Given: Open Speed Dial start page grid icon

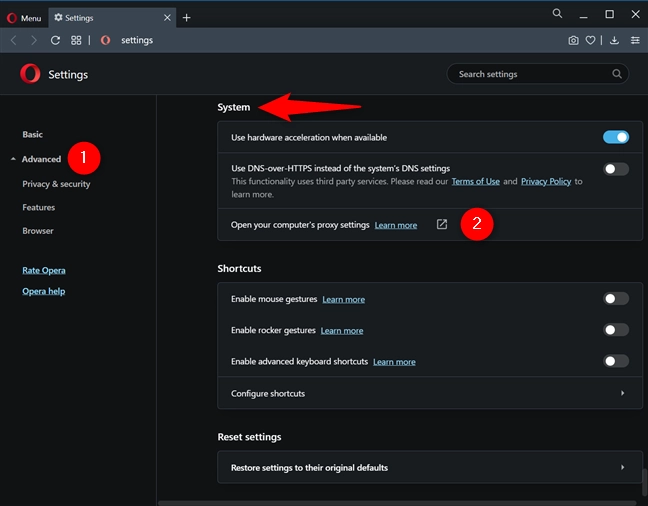Looking at the screenshot, I should (76, 40).
